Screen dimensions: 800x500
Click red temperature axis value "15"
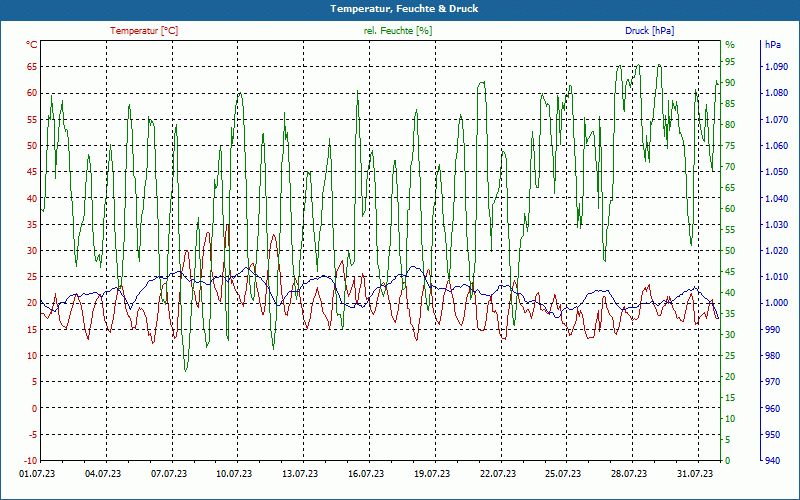(32, 330)
